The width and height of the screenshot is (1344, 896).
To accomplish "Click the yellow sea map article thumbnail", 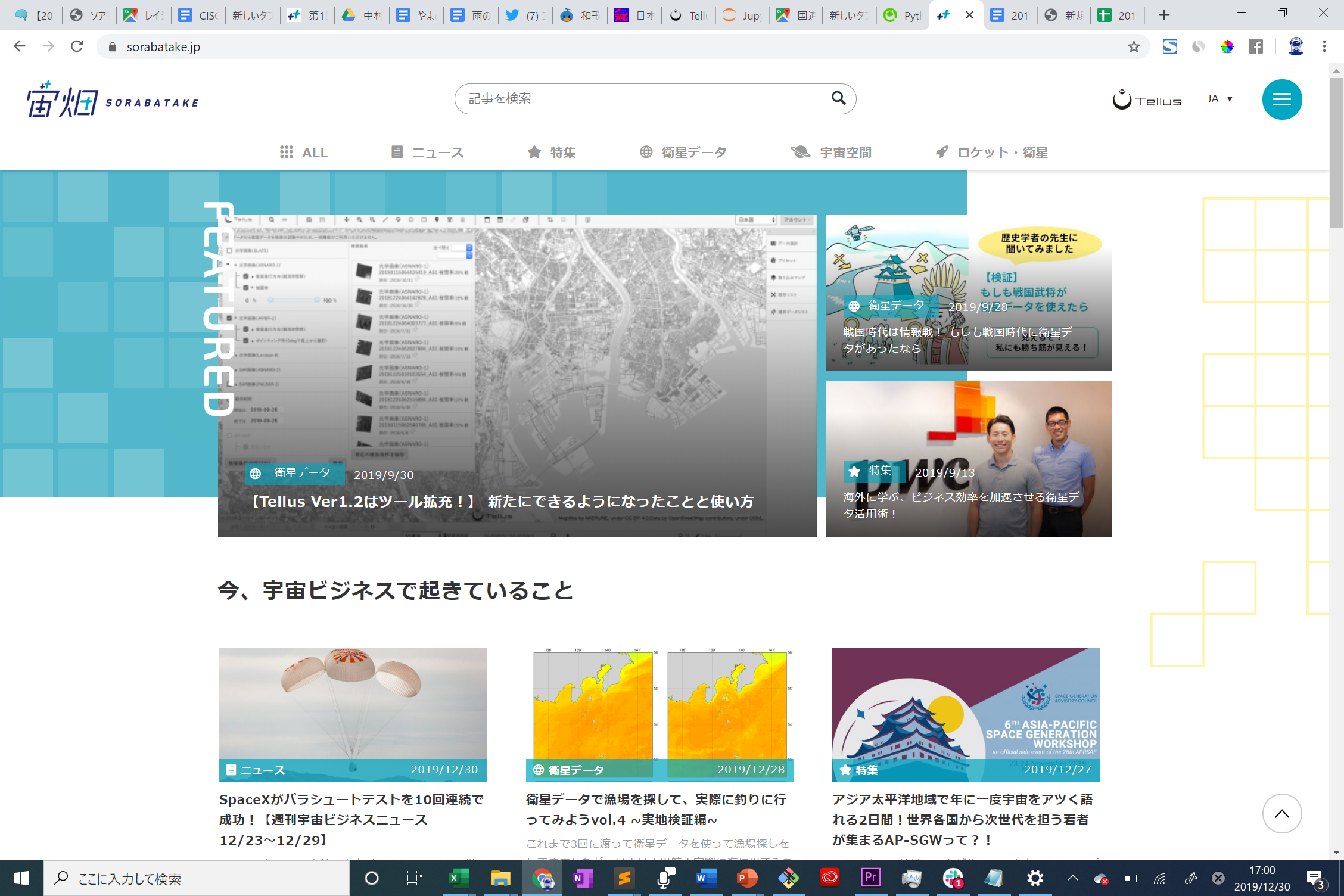I will [x=659, y=714].
